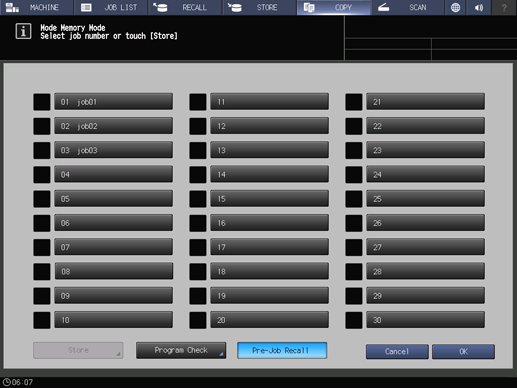Open the question mark help icon

point(504,7)
